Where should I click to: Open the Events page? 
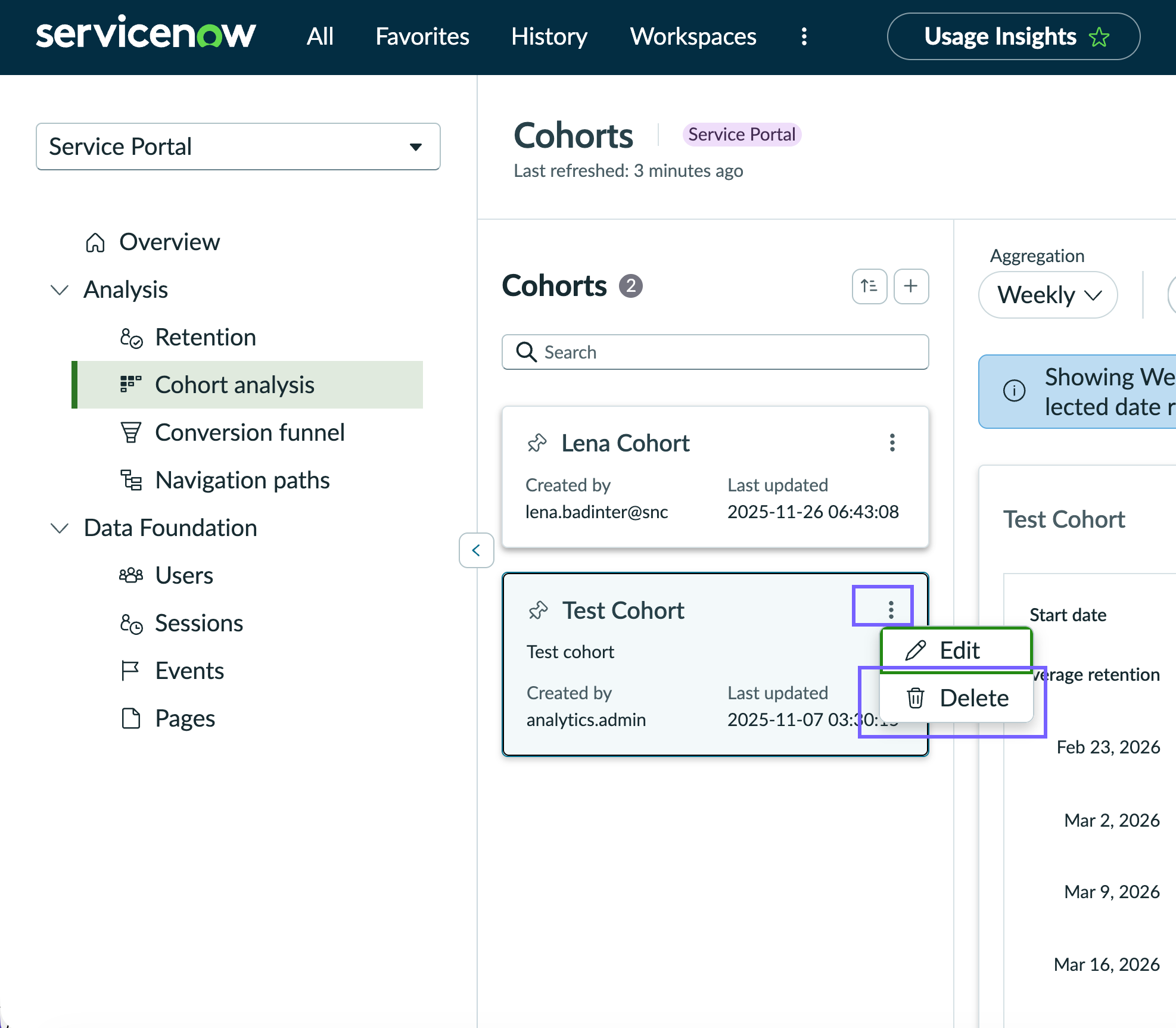pyautogui.click(x=189, y=671)
